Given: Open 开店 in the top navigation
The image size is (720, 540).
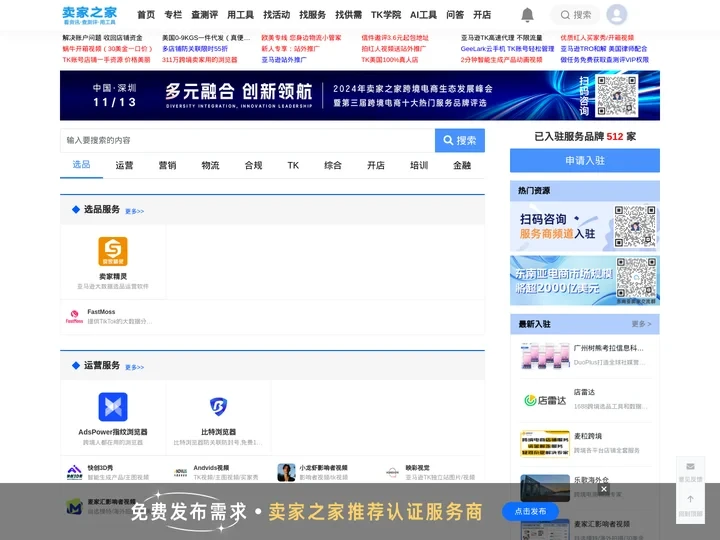Looking at the screenshot, I should [482, 15].
